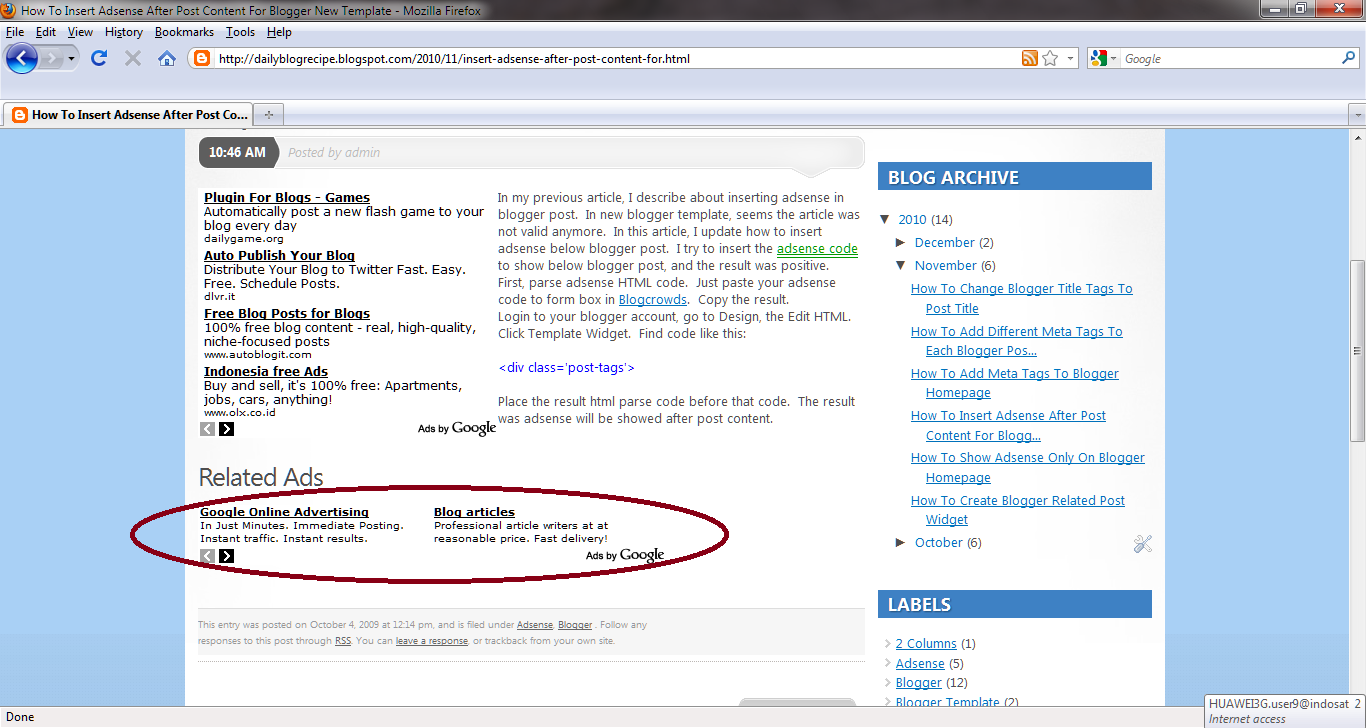Click the Home icon in the toolbar

click(166, 58)
